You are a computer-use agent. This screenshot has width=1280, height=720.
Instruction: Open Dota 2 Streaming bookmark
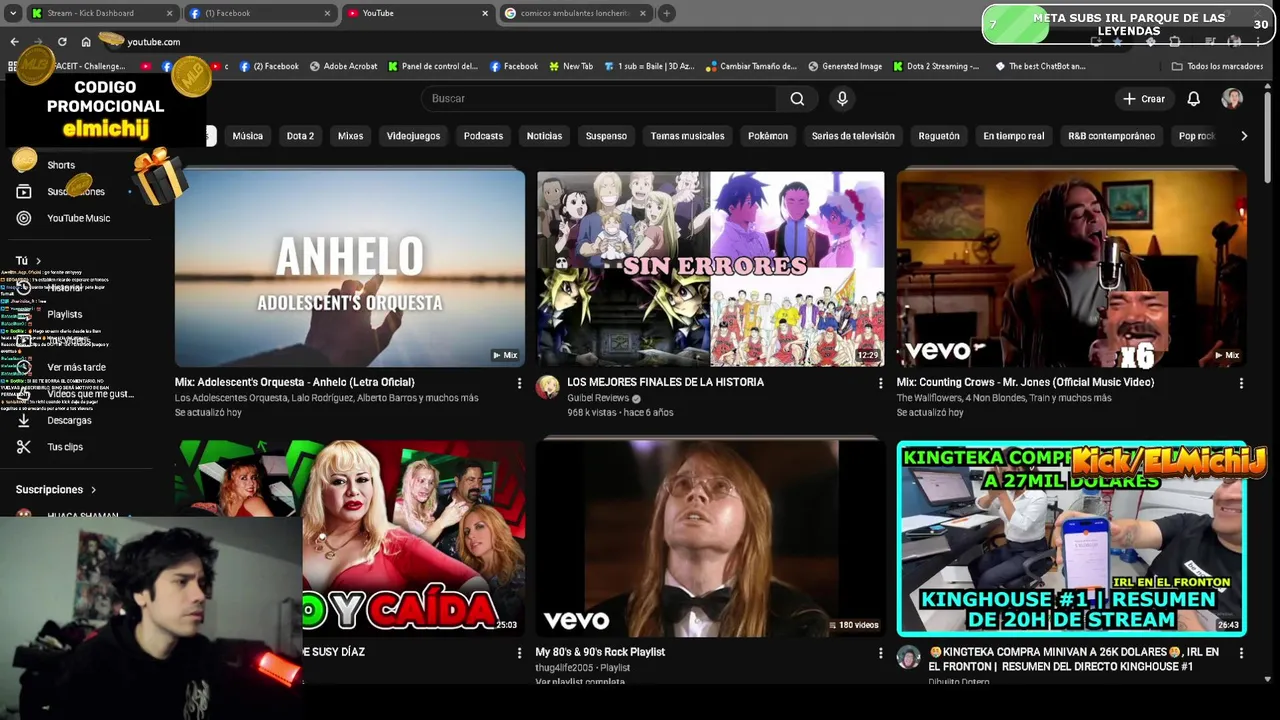click(x=936, y=66)
